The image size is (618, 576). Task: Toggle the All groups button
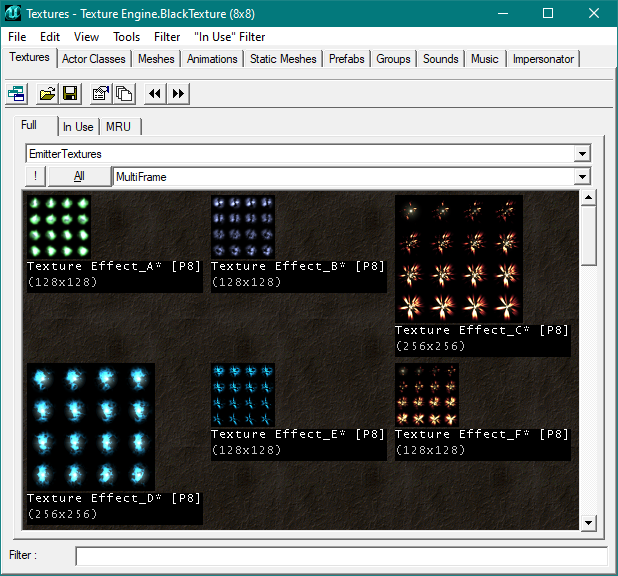click(x=79, y=176)
